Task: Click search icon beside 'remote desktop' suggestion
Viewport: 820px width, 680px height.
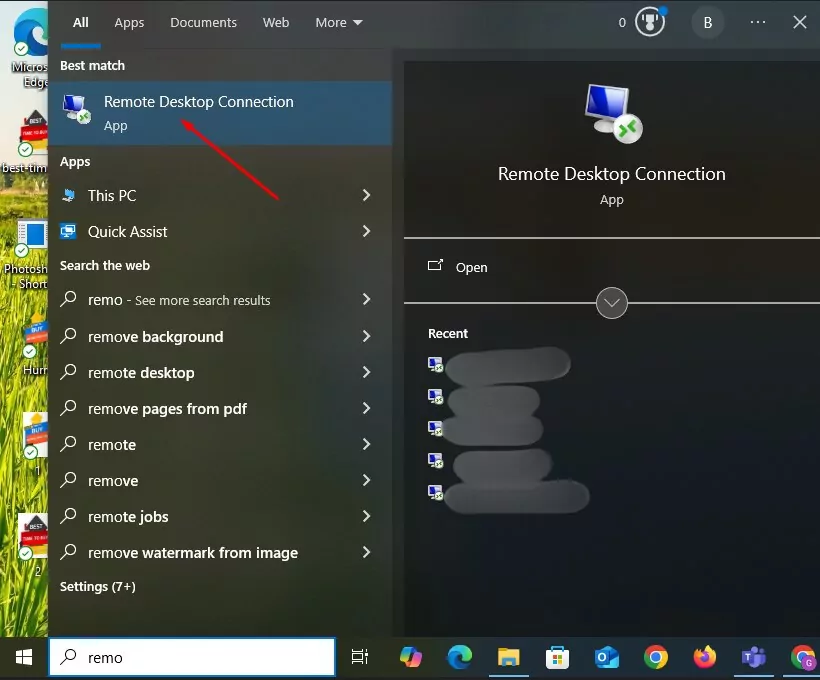Action: click(69, 372)
